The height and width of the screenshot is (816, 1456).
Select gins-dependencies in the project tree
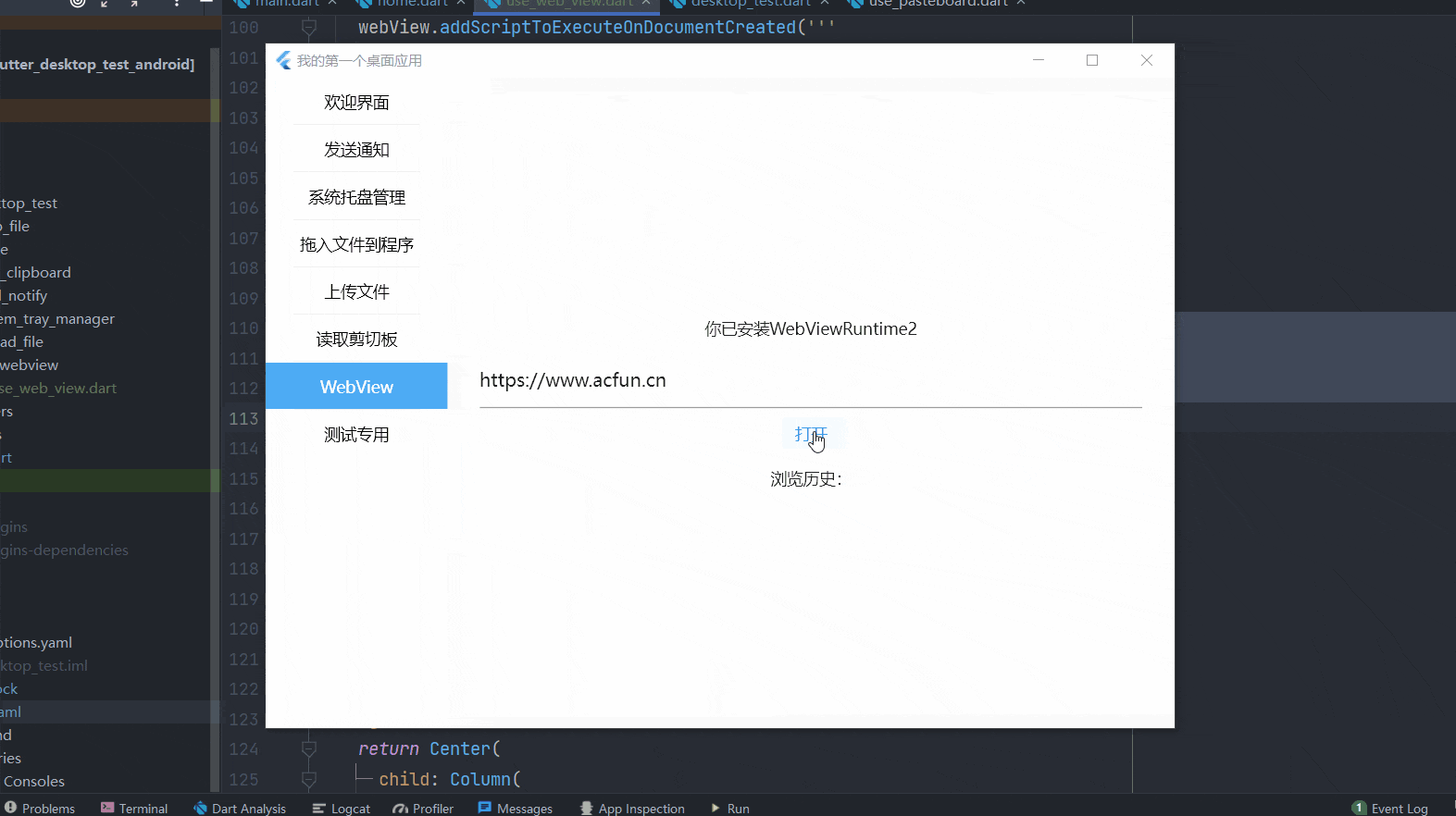(64, 550)
